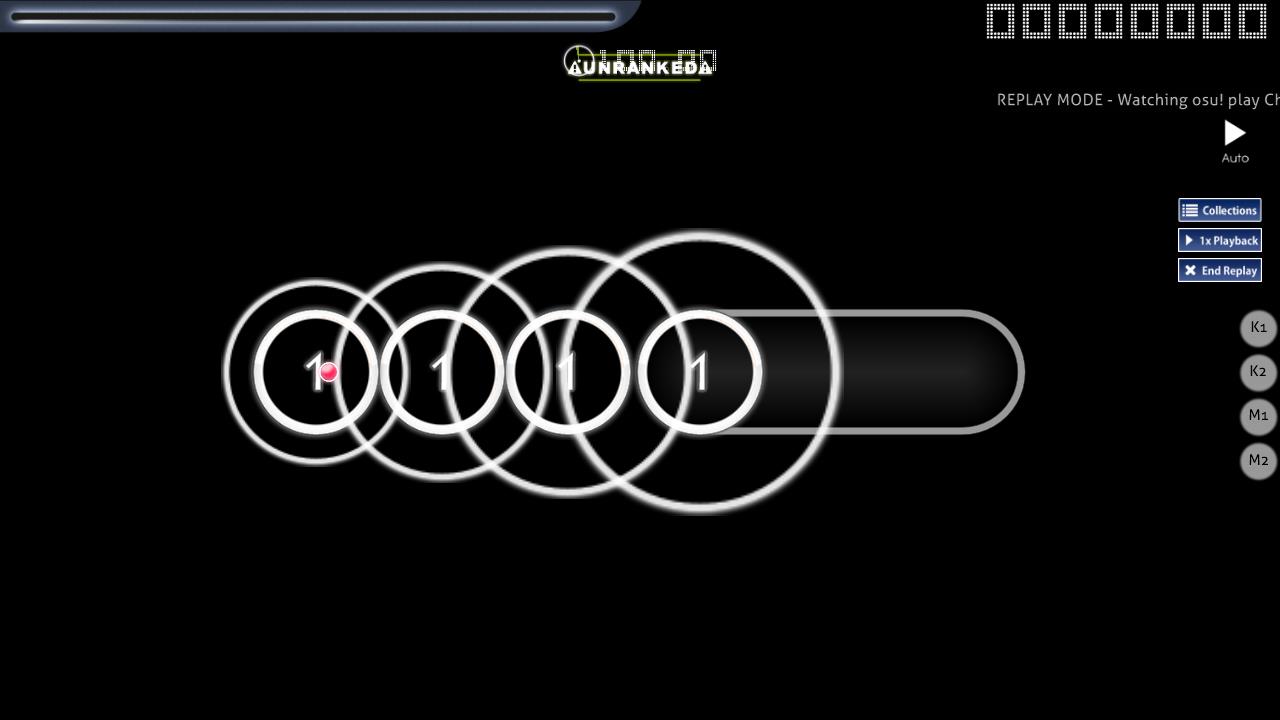Hit the second hit circle from left
Viewport: 1280px width, 720px height.
441,372
